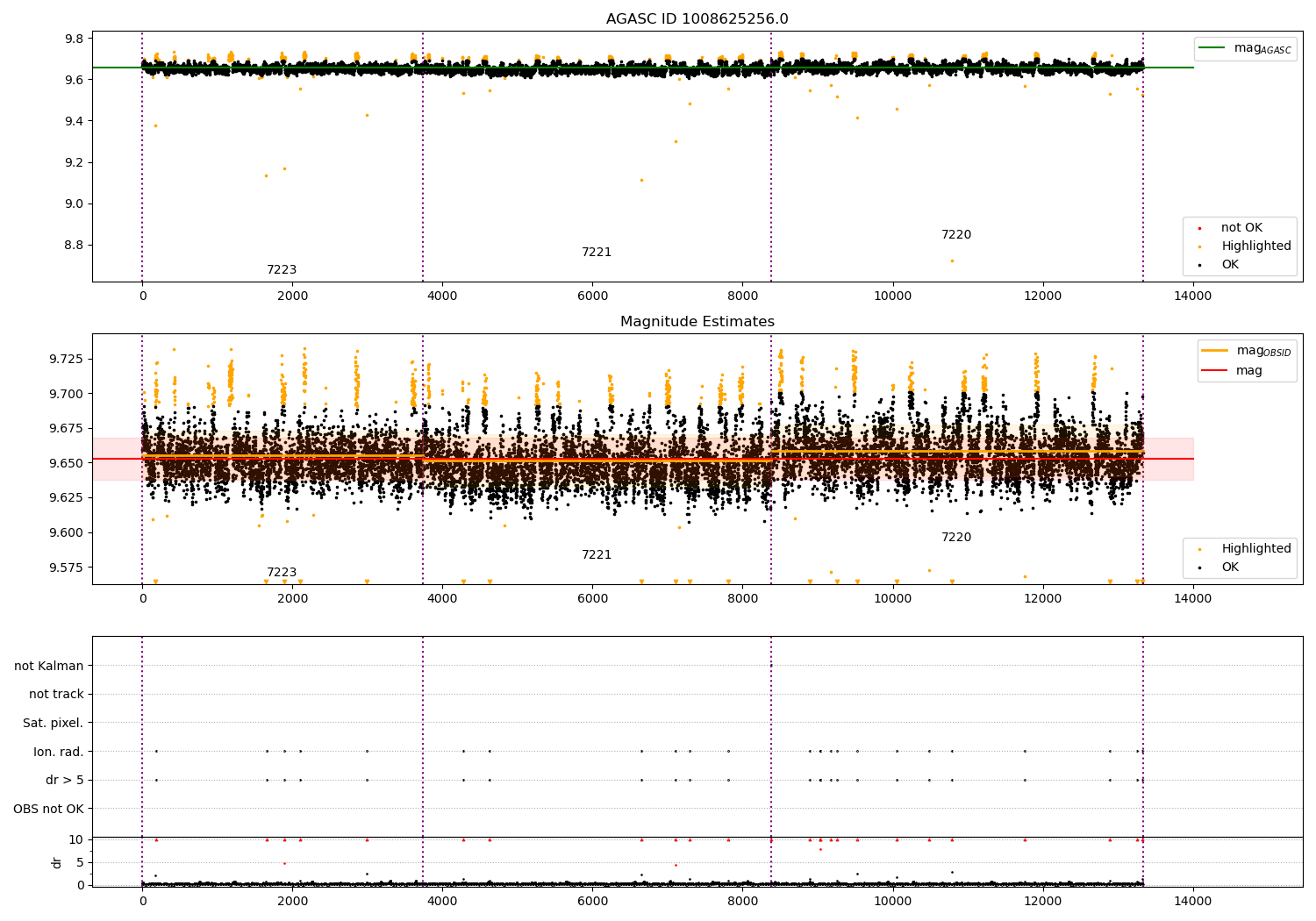
Task: Click the 'Sat. pixel.' y-axis label
Action: click(x=54, y=723)
